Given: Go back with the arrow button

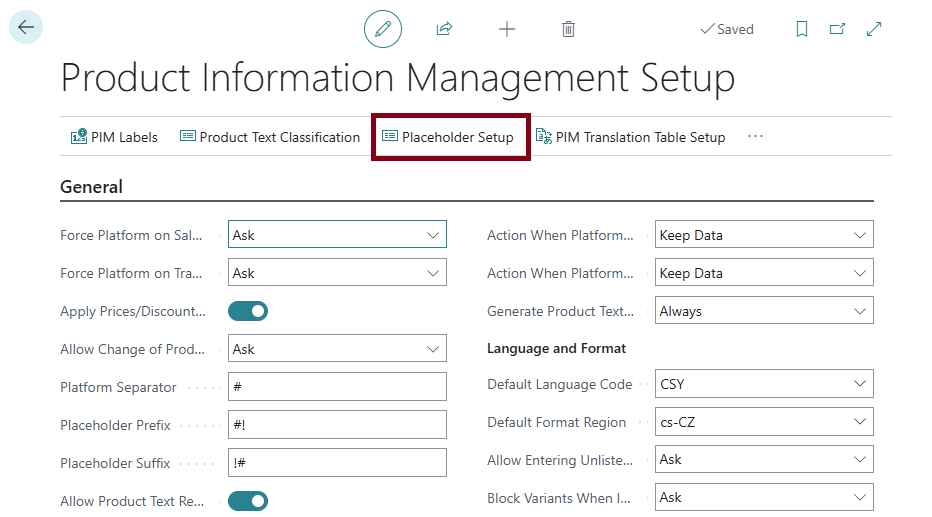Looking at the screenshot, I should coord(26,27).
